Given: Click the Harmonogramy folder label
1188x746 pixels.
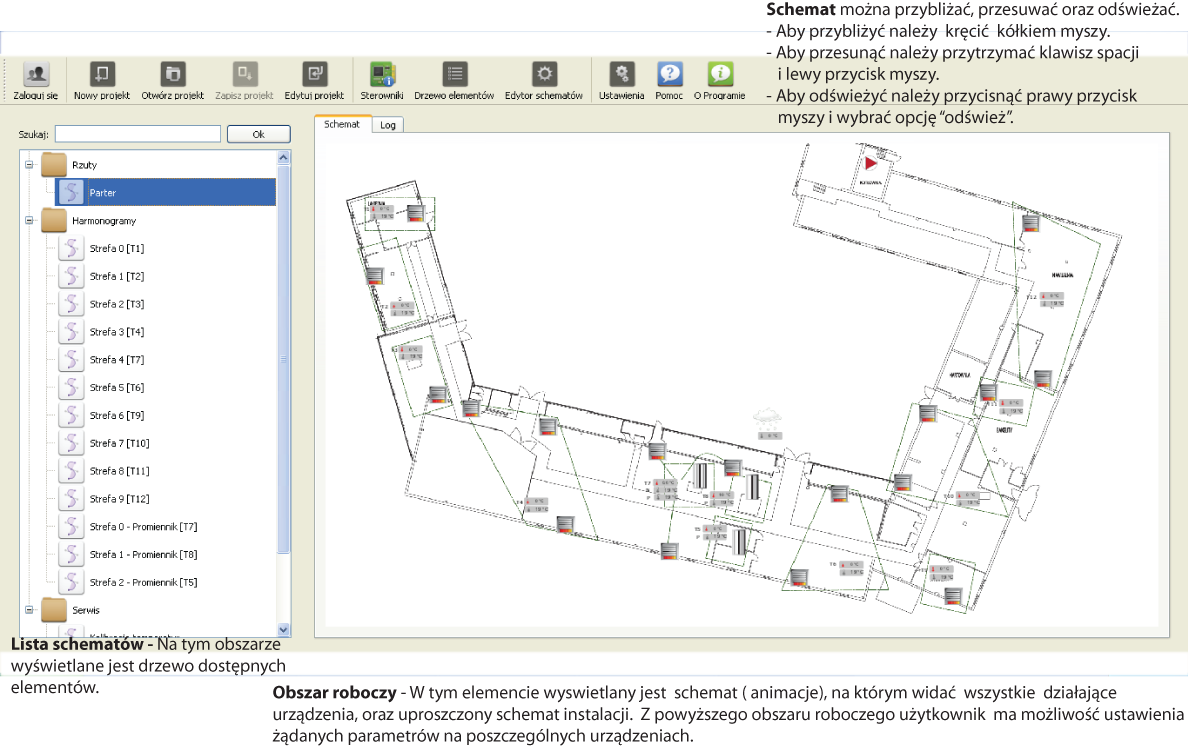Looking at the screenshot, I should (104, 221).
